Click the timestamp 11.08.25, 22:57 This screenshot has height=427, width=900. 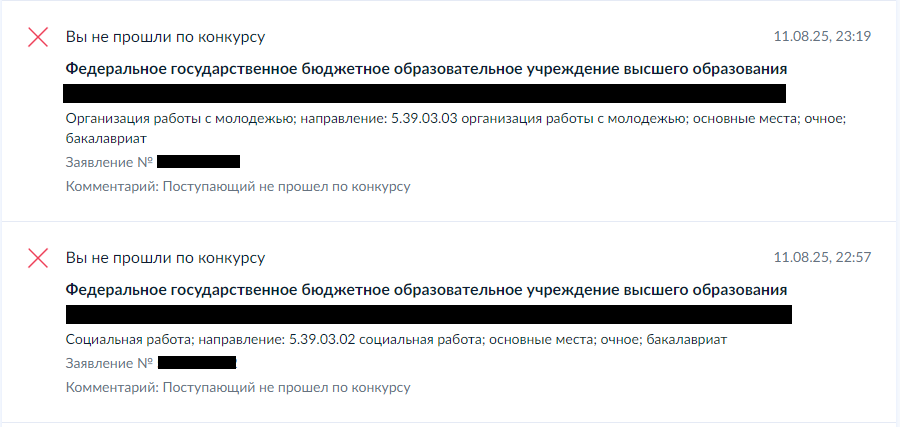tap(822, 258)
